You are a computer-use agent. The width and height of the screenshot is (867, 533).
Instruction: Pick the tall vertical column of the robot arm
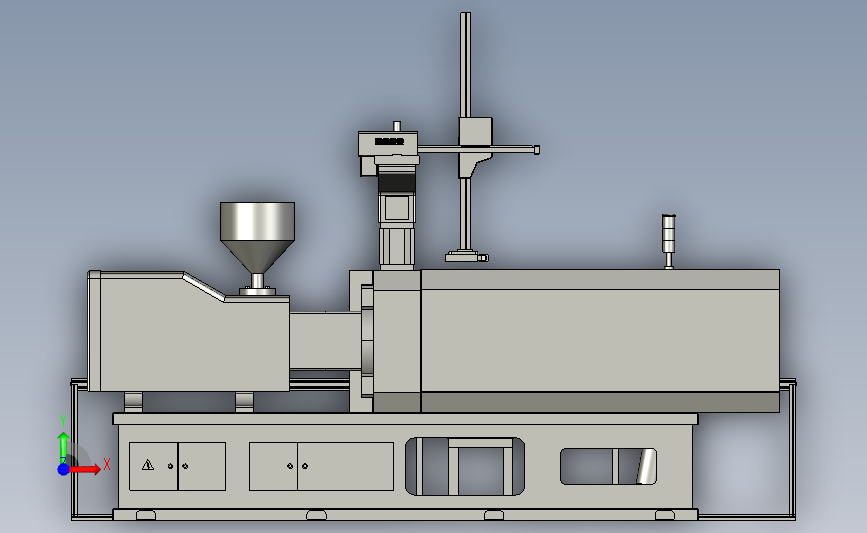pos(466,132)
